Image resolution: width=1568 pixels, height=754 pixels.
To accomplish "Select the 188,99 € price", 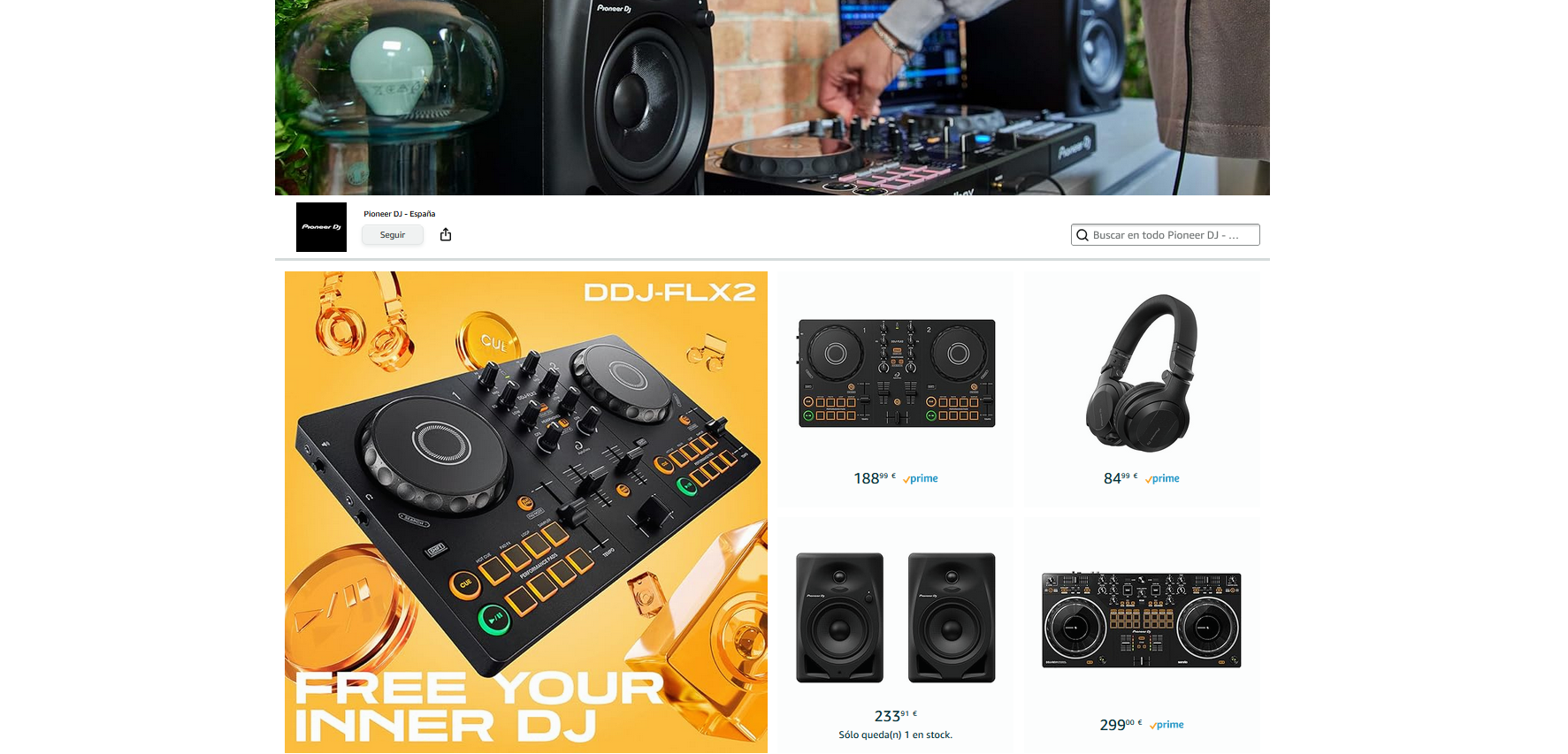I will [875, 478].
